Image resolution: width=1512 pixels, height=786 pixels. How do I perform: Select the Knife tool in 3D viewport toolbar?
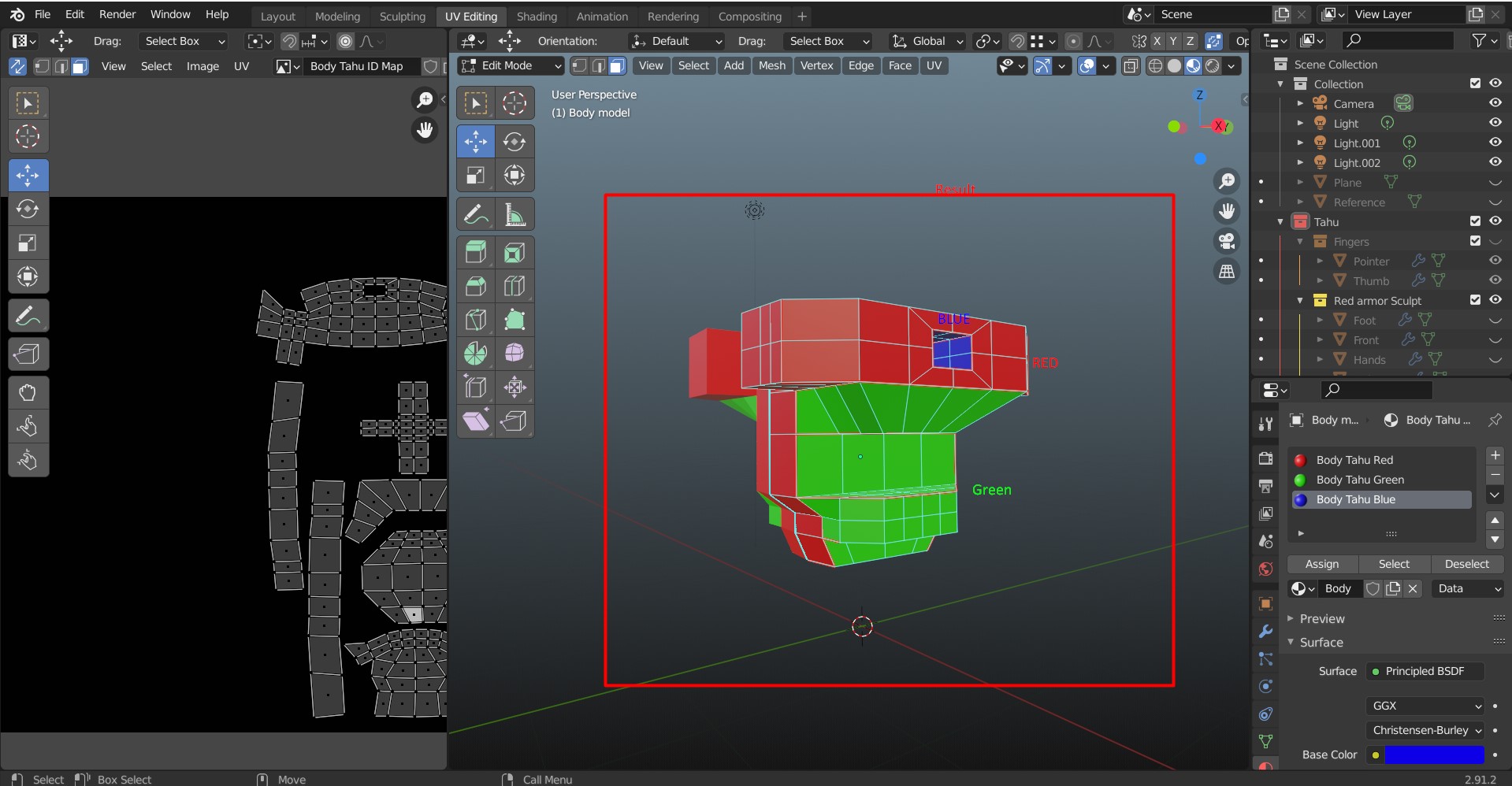(475, 320)
